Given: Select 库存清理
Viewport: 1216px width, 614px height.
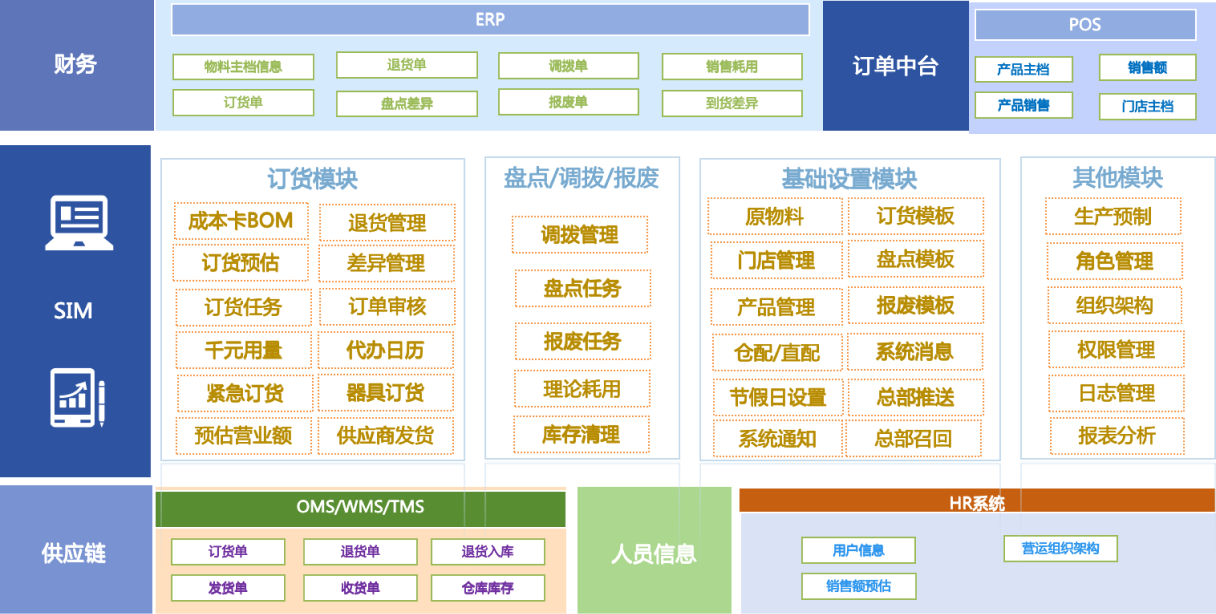Looking at the screenshot, I should 582,435.
